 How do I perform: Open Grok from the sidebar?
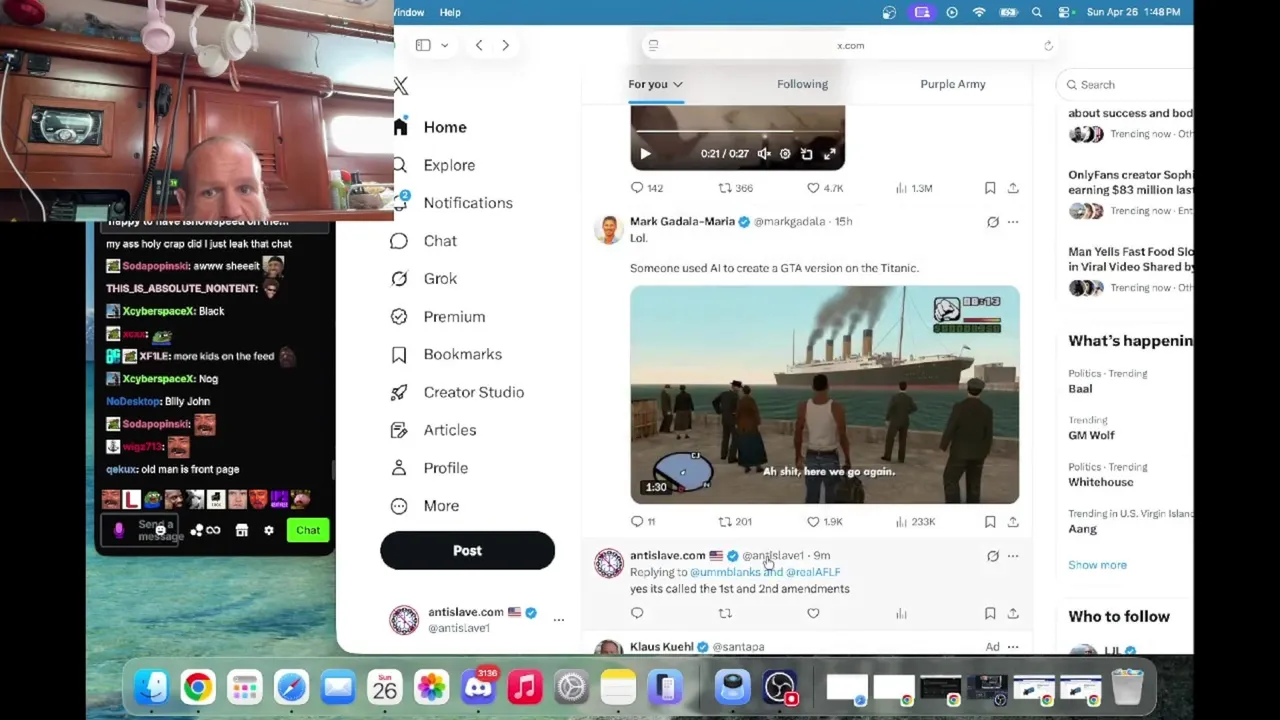(425, 279)
